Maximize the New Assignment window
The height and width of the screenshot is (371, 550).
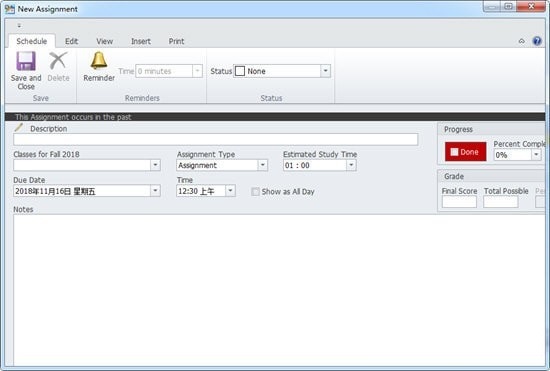[508, 6]
